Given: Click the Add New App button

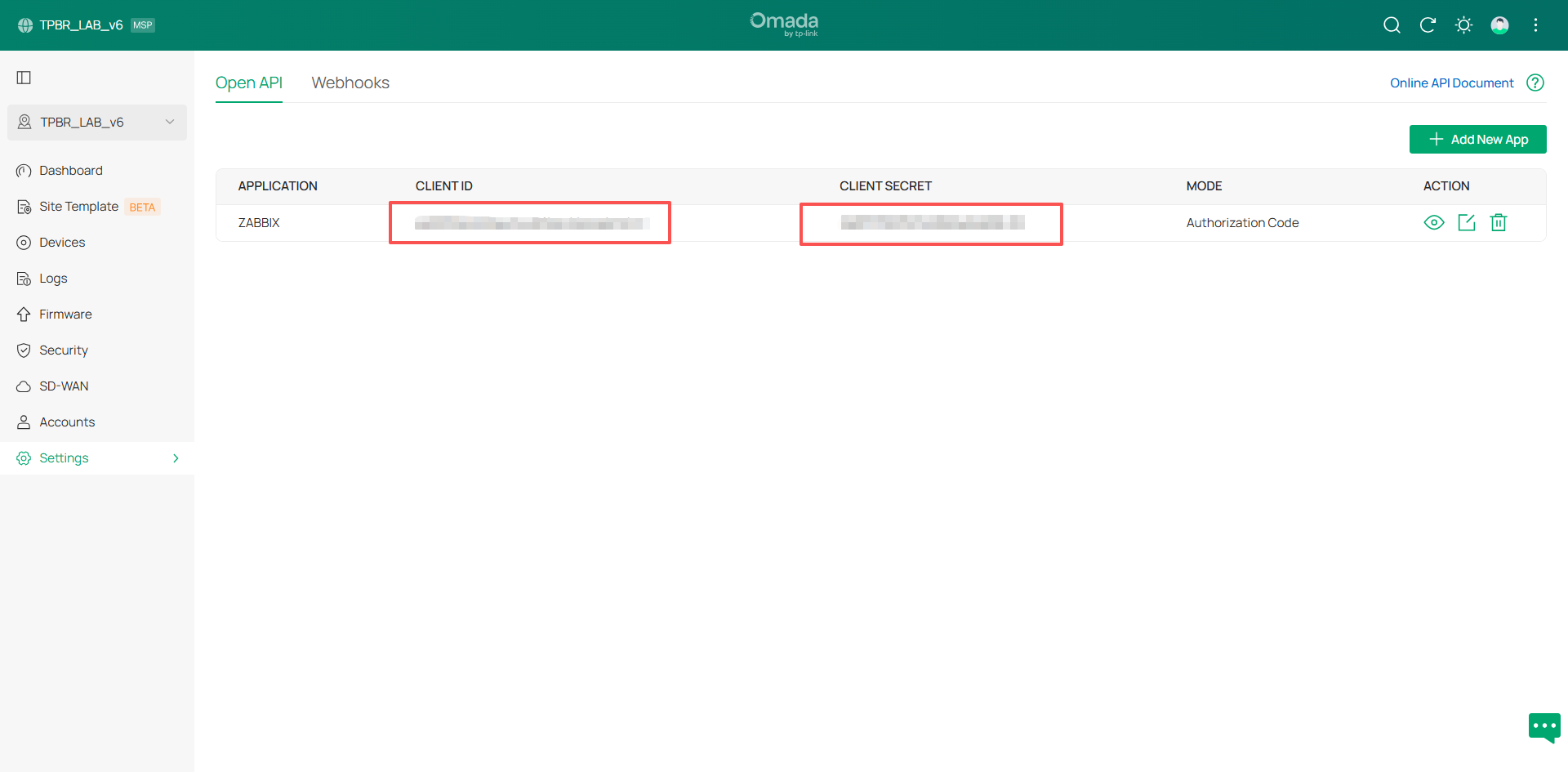Looking at the screenshot, I should click(1477, 140).
